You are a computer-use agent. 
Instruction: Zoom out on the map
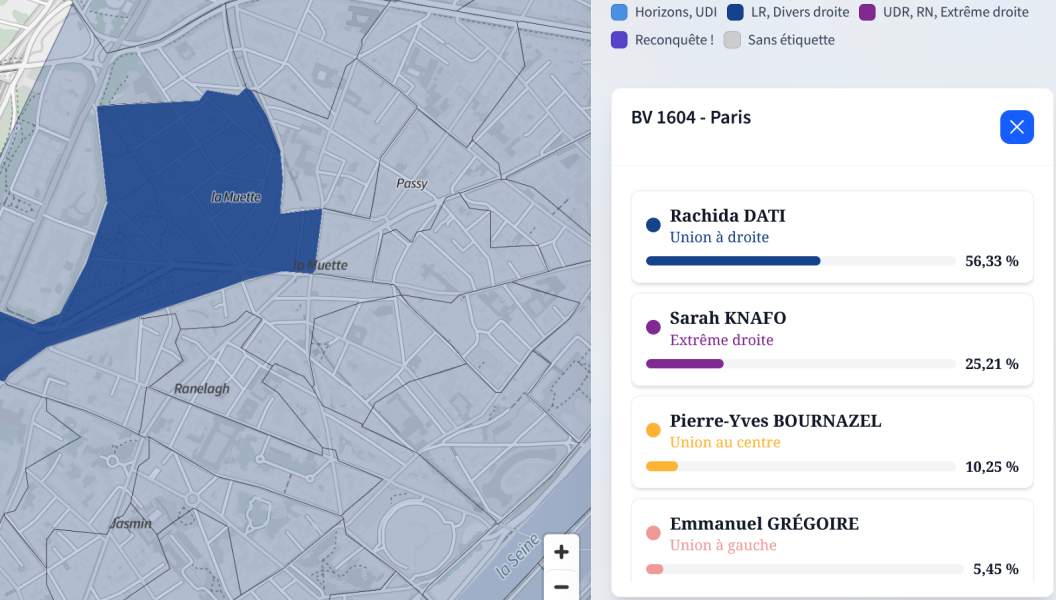pos(561,587)
